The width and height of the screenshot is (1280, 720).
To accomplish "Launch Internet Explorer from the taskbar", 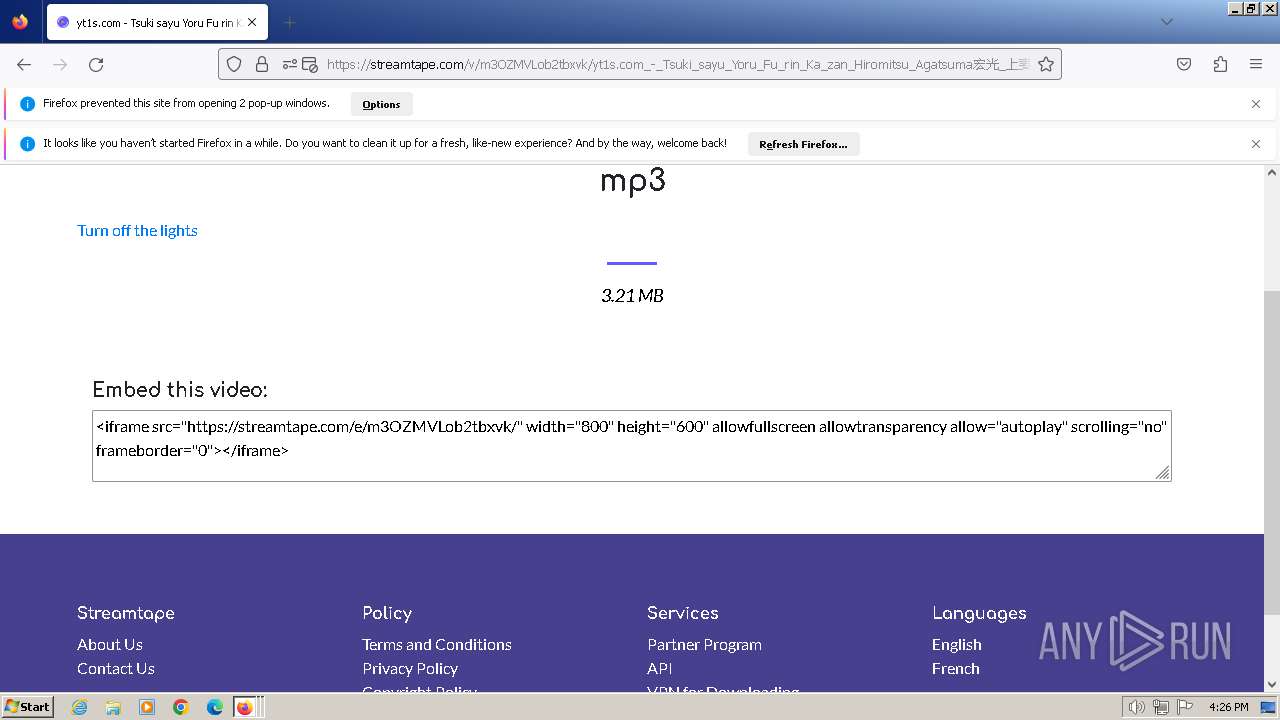I will (x=79, y=707).
